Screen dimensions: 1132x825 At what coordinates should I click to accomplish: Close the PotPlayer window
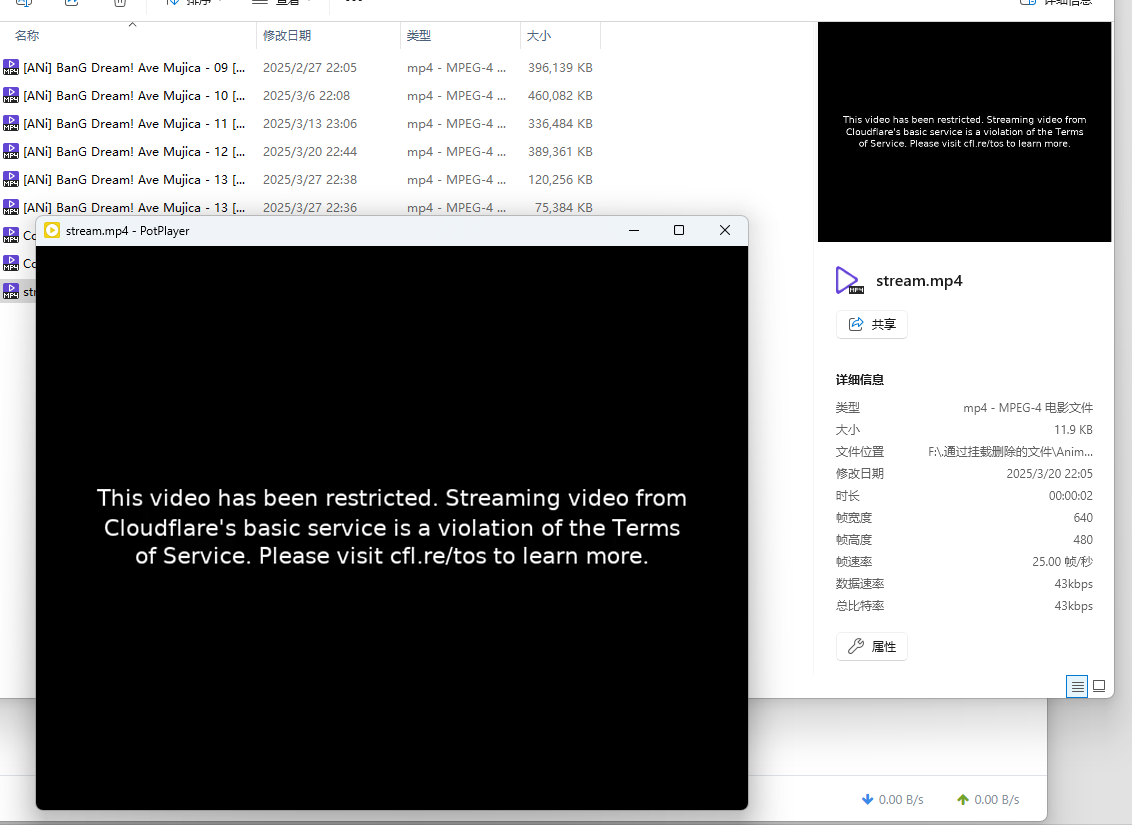(725, 230)
